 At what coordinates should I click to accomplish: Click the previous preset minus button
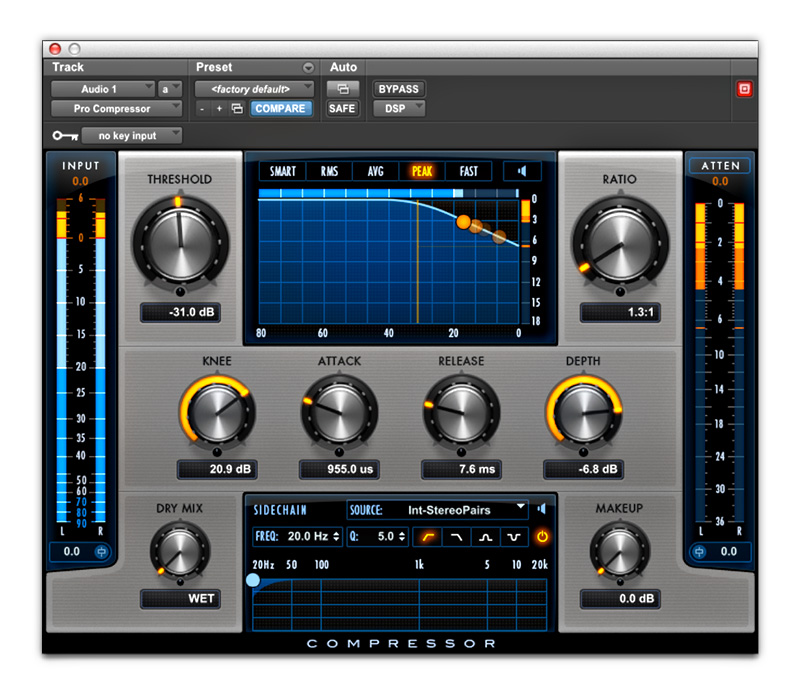click(x=203, y=109)
